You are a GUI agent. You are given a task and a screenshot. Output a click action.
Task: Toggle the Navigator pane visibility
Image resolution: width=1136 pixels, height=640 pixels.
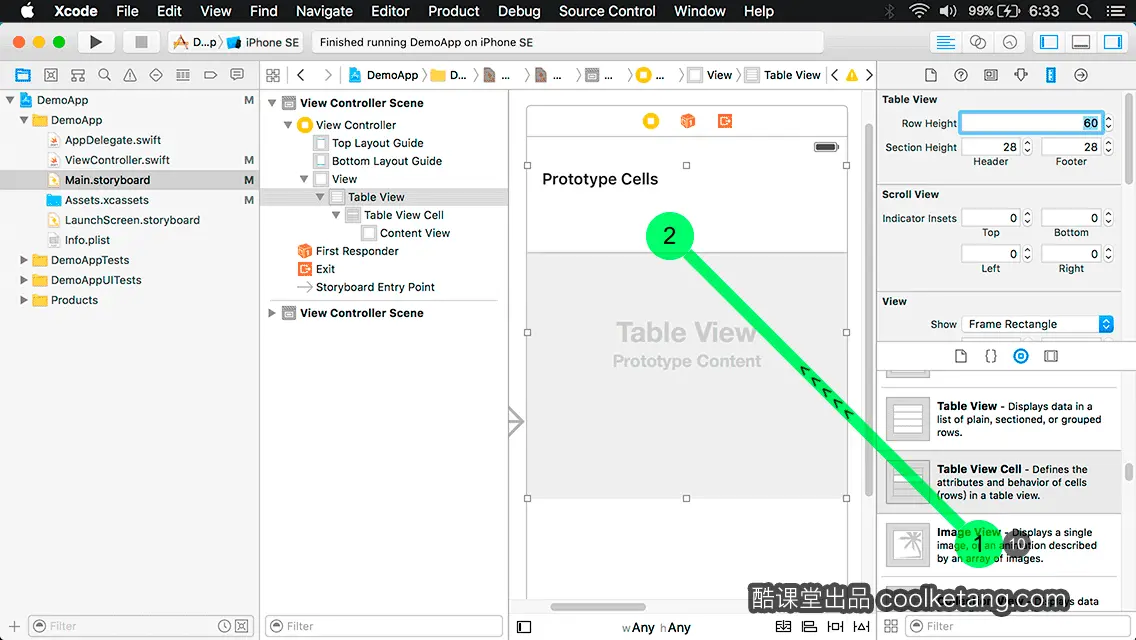[1048, 42]
